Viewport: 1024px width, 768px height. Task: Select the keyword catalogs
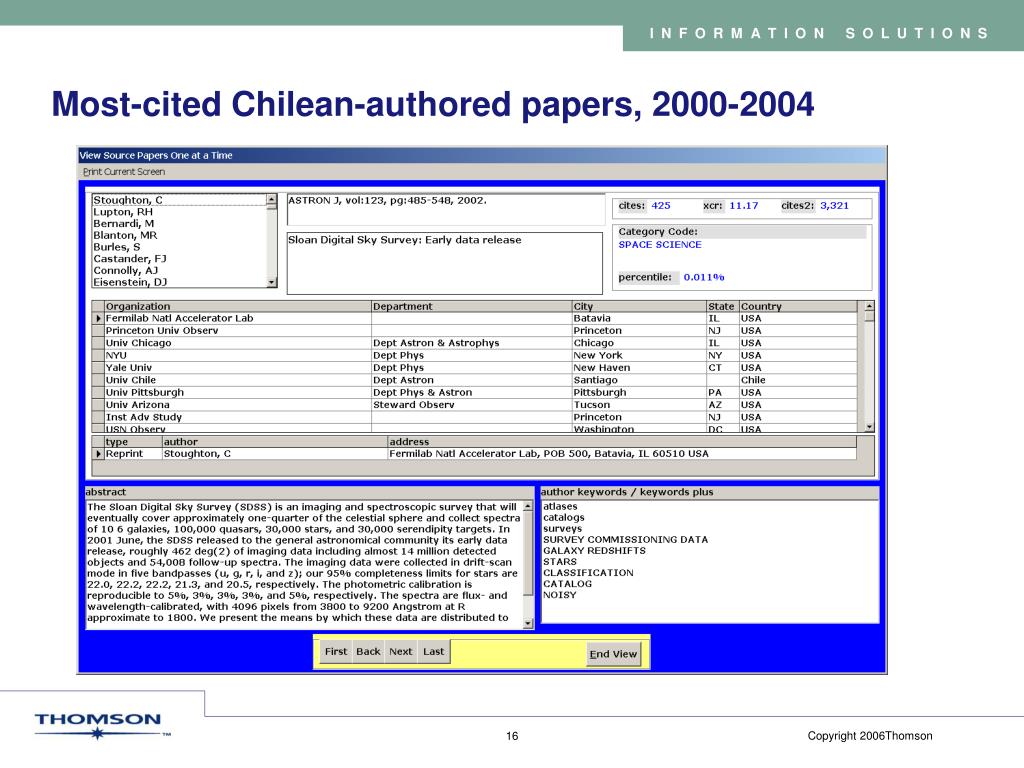point(564,517)
